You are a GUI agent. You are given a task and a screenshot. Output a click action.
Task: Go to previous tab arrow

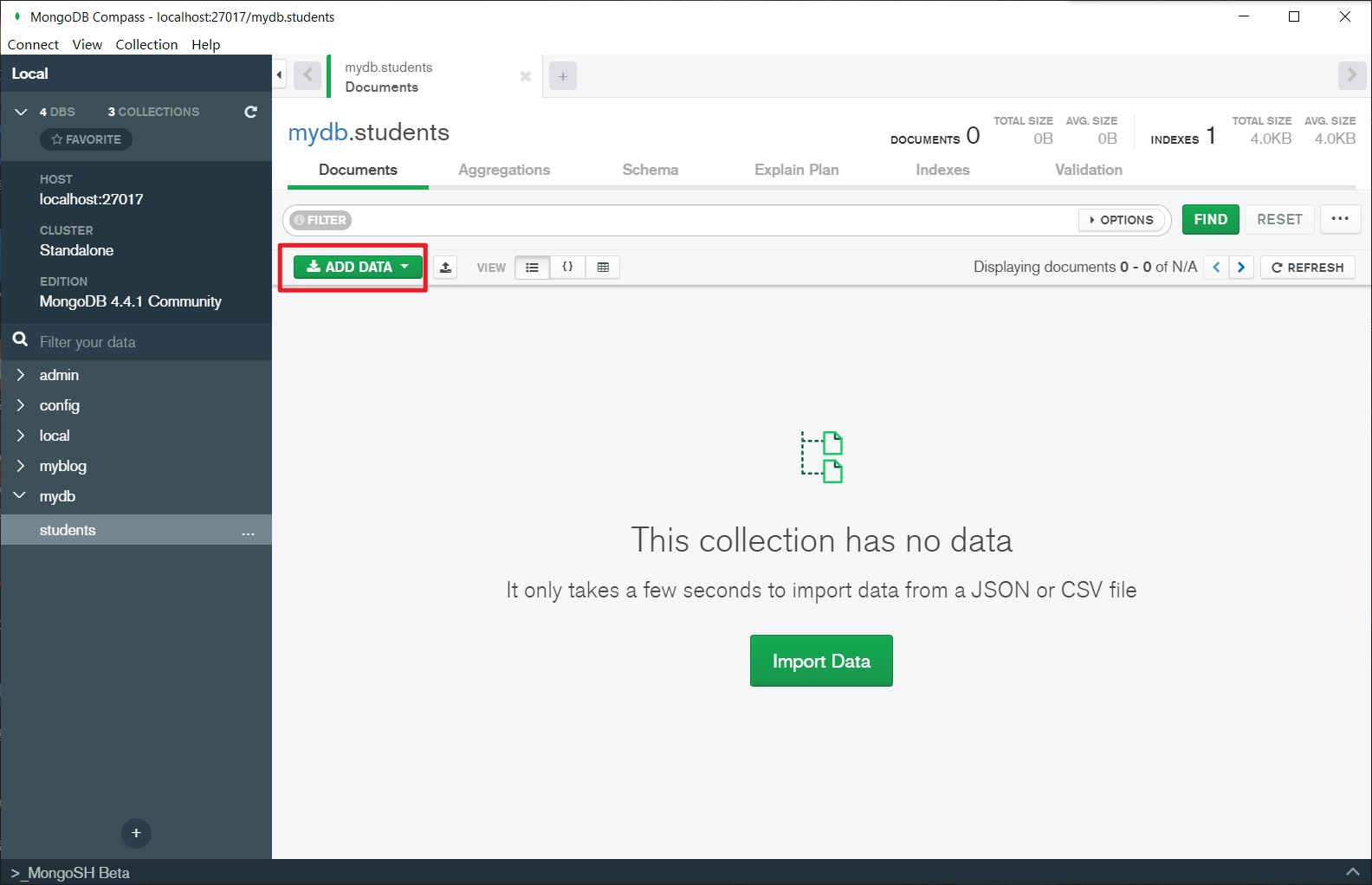point(307,75)
